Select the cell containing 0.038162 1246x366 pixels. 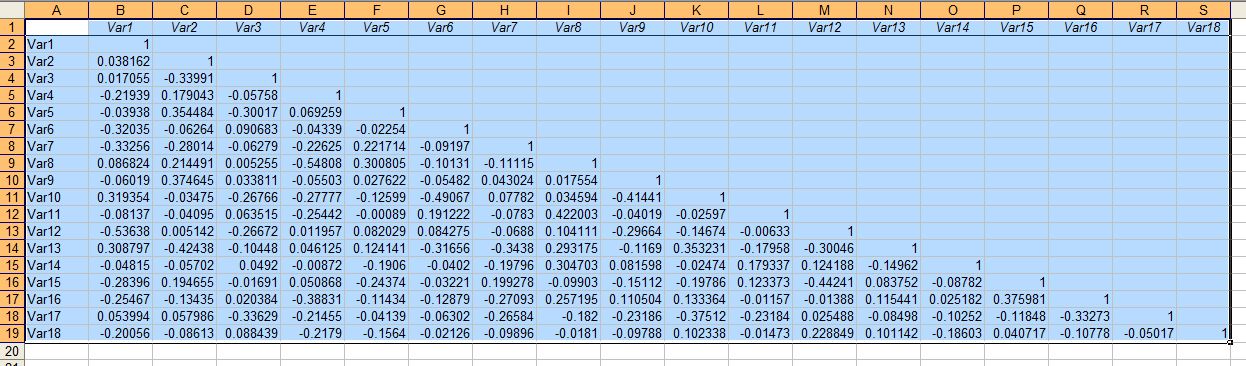click(120, 61)
